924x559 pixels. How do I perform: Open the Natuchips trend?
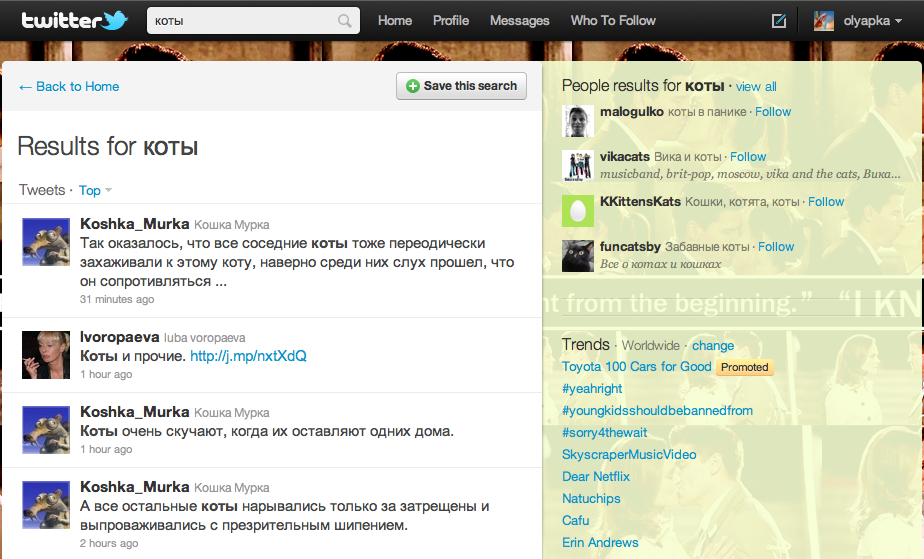click(591, 498)
